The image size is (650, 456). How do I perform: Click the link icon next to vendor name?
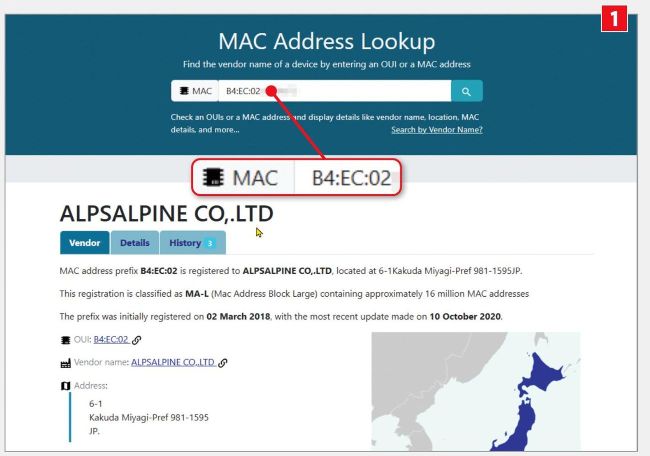[x=223, y=363]
